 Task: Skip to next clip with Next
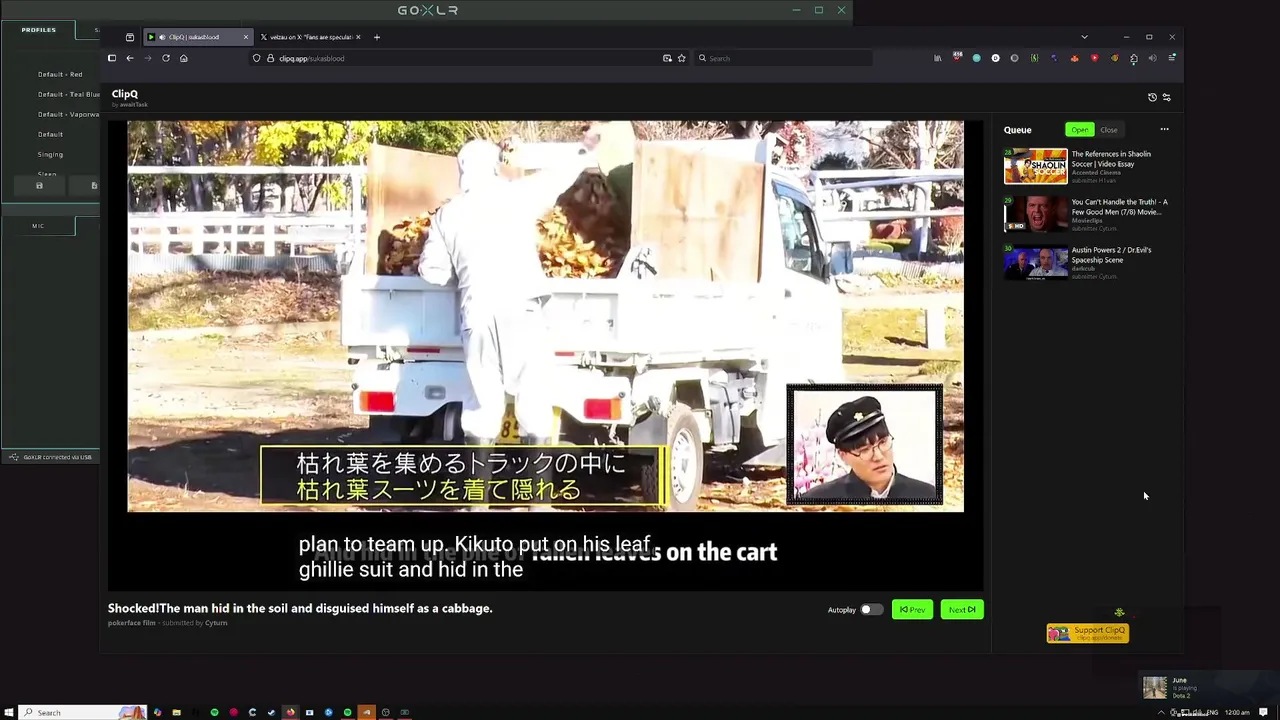962,609
